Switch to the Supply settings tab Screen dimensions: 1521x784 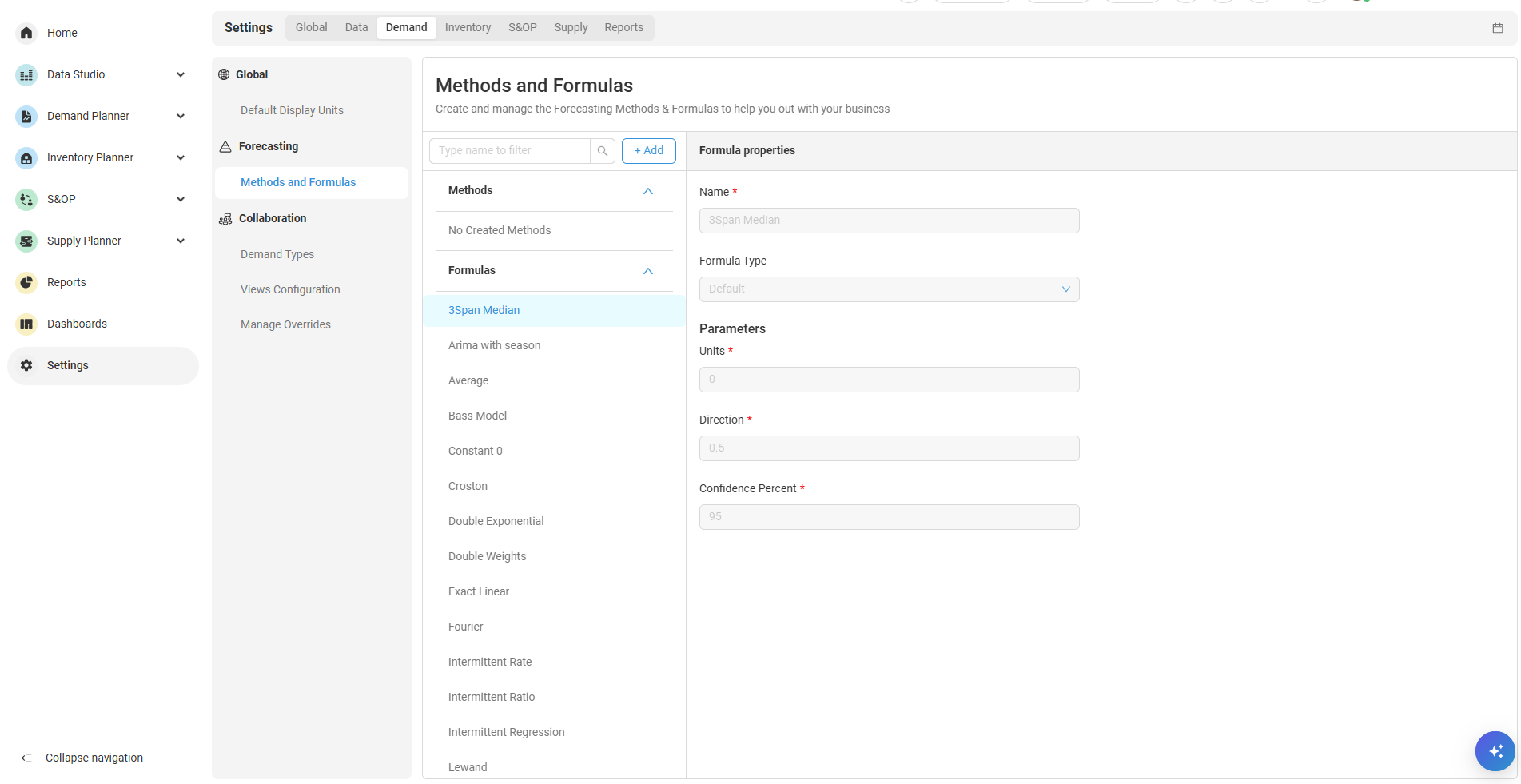(571, 27)
